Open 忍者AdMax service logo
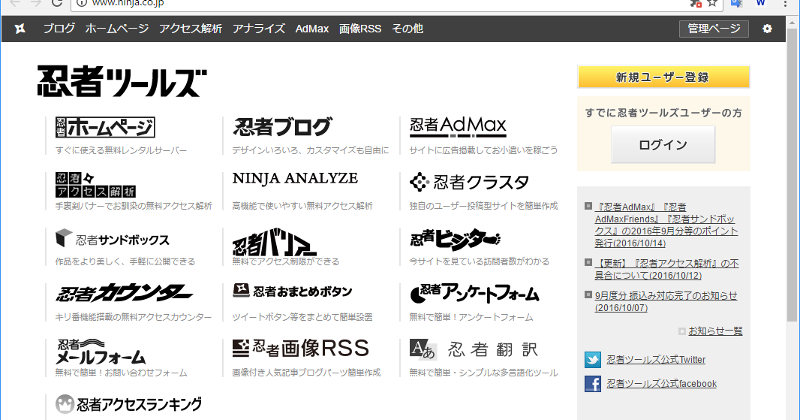The width and height of the screenshot is (800, 420). (x=458, y=127)
